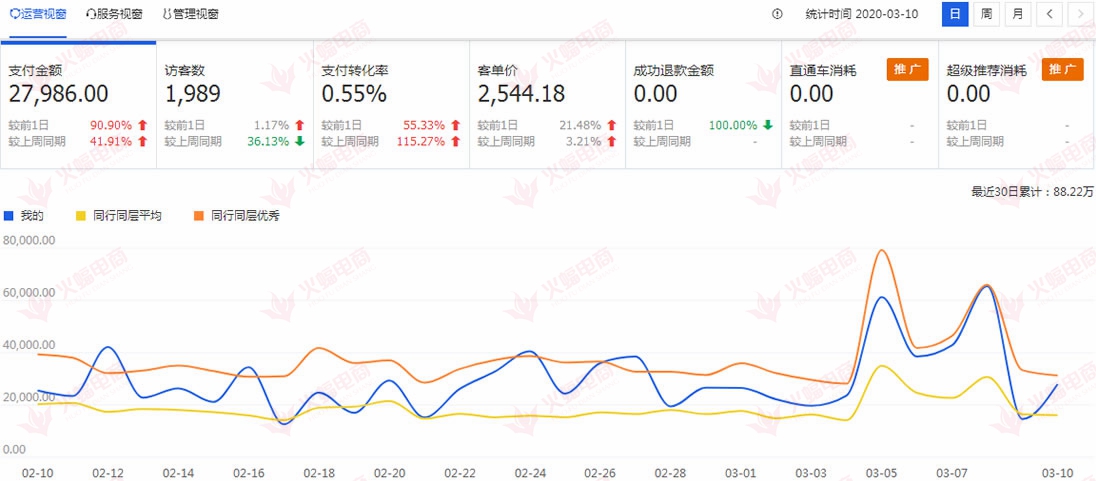Click the icon beside 管理视窗
The width and height of the screenshot is (1096, 481).
[166, 14]
